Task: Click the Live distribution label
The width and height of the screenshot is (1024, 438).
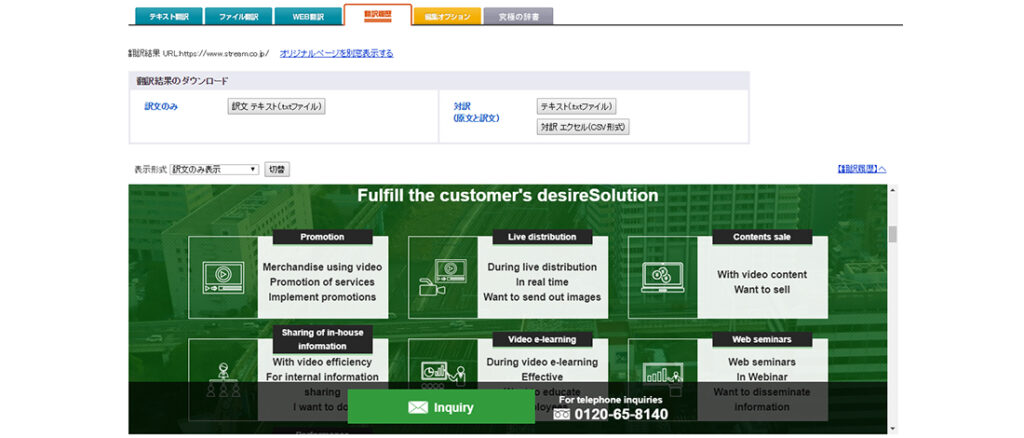Action: pyautogui.click(x=542, y=237)
